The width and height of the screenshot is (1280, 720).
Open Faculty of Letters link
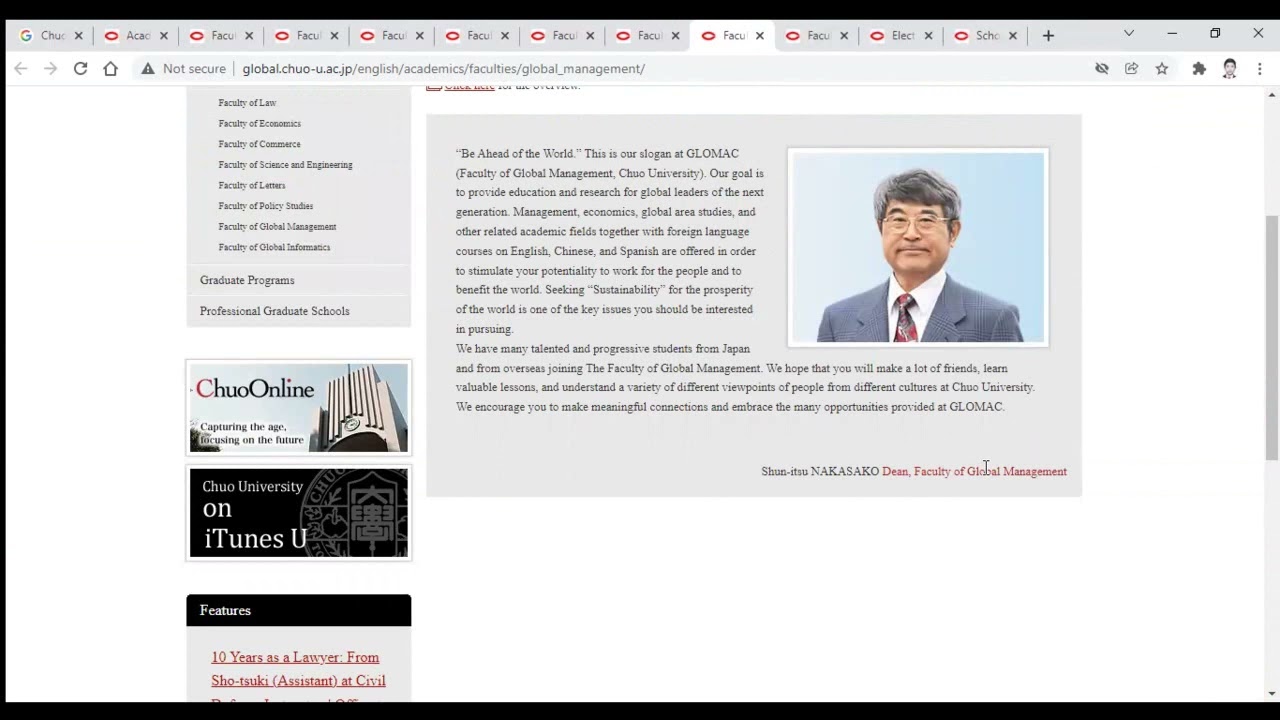click(x=252, y=186)
